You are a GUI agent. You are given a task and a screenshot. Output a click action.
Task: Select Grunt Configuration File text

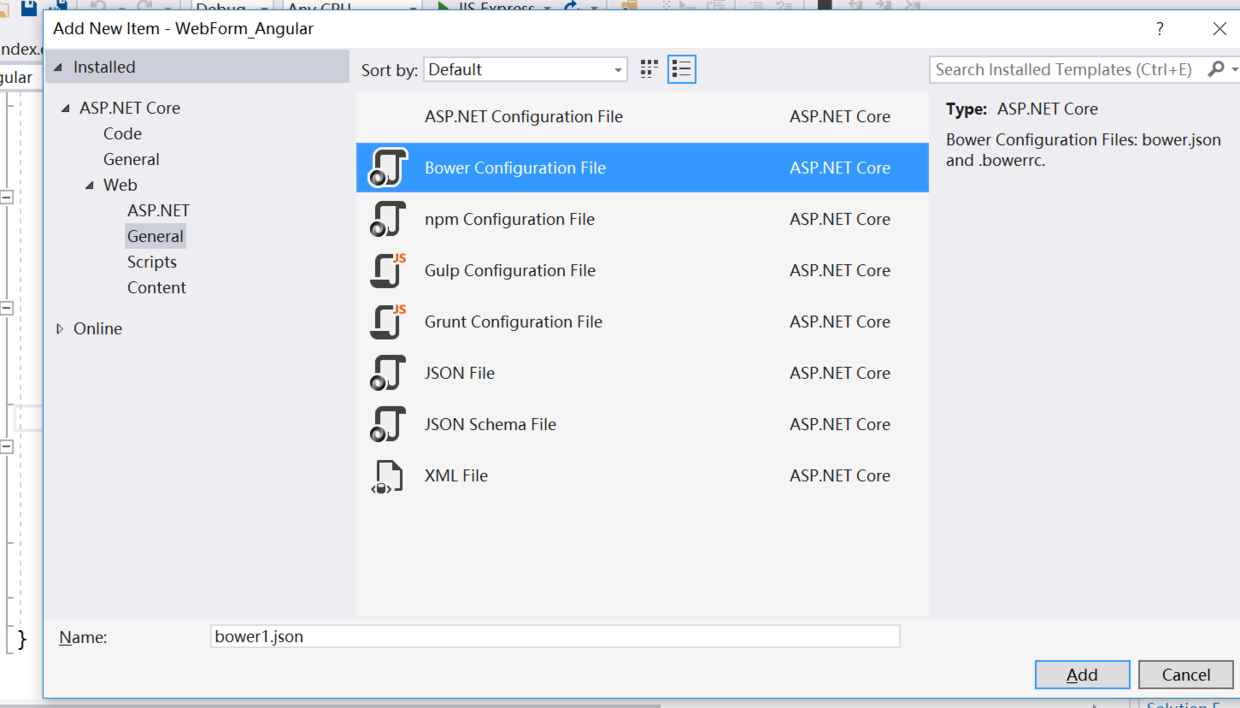tap(513, 322)
